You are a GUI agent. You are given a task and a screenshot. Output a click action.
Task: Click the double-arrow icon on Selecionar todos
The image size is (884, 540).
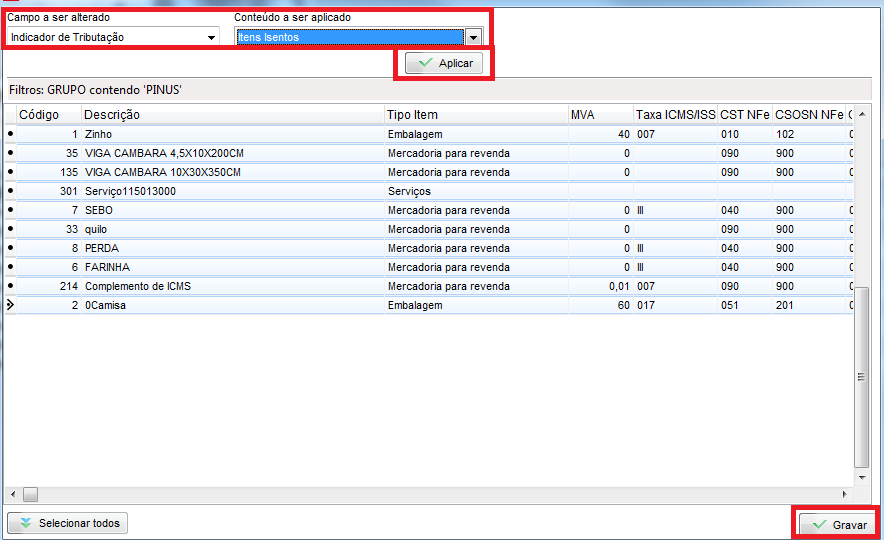(25, 523)
